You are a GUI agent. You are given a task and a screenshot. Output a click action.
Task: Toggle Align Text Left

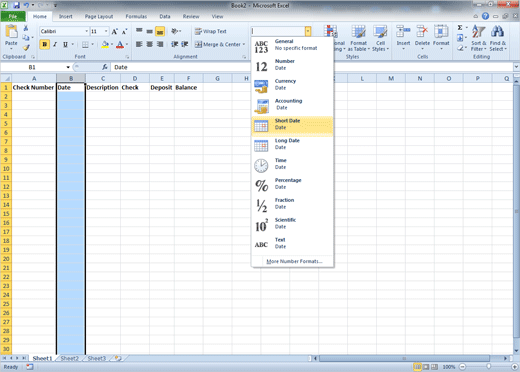pyautogui.click(x=139, y=44)
